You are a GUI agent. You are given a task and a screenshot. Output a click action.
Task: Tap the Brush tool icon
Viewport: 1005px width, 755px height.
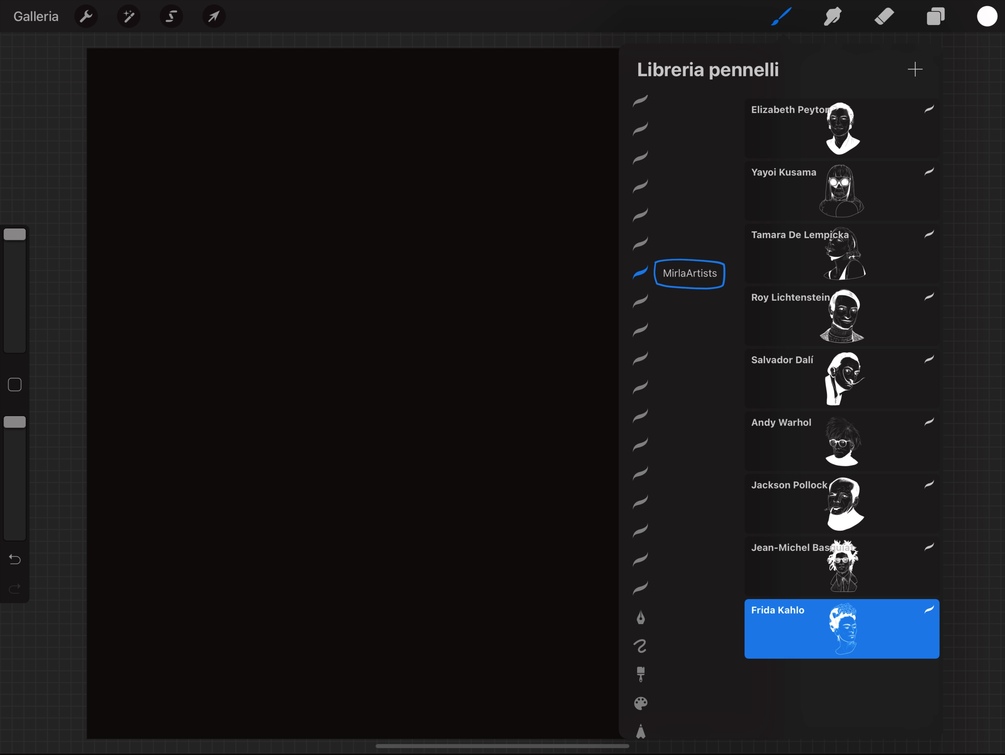coord(781,16)
